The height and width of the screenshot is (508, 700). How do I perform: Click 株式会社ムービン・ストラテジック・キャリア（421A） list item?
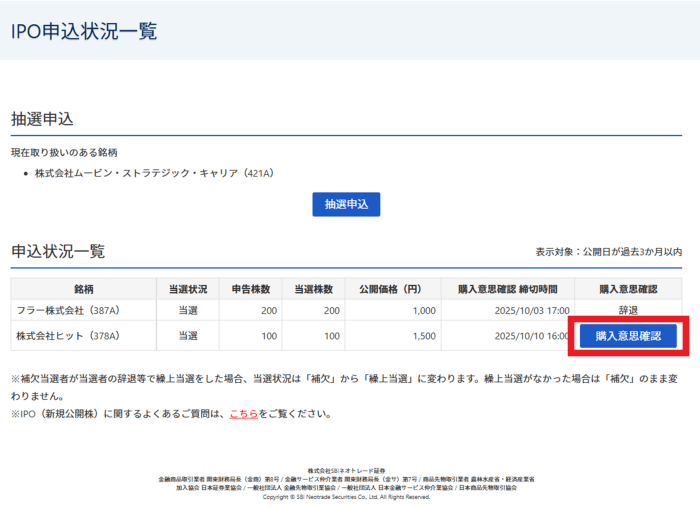(154, 173)
